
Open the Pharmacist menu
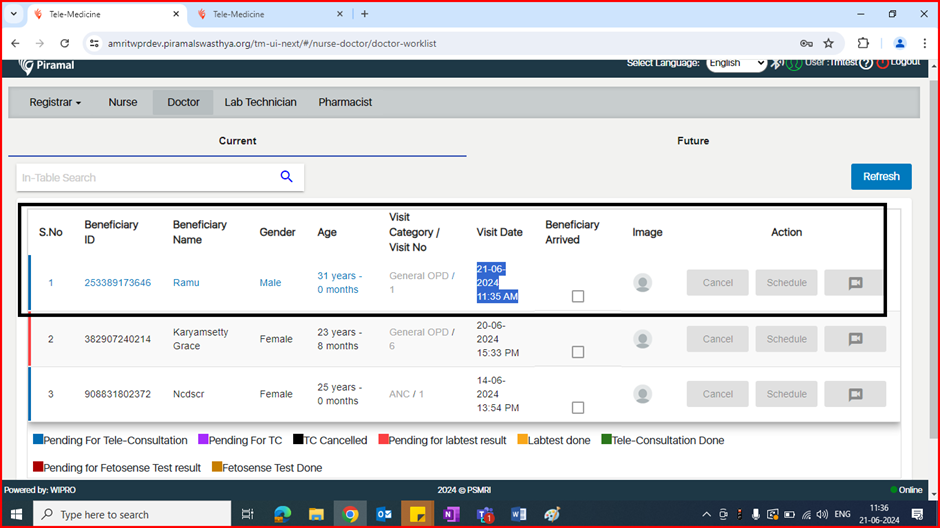pyautogui.click(x=345, y=102)
